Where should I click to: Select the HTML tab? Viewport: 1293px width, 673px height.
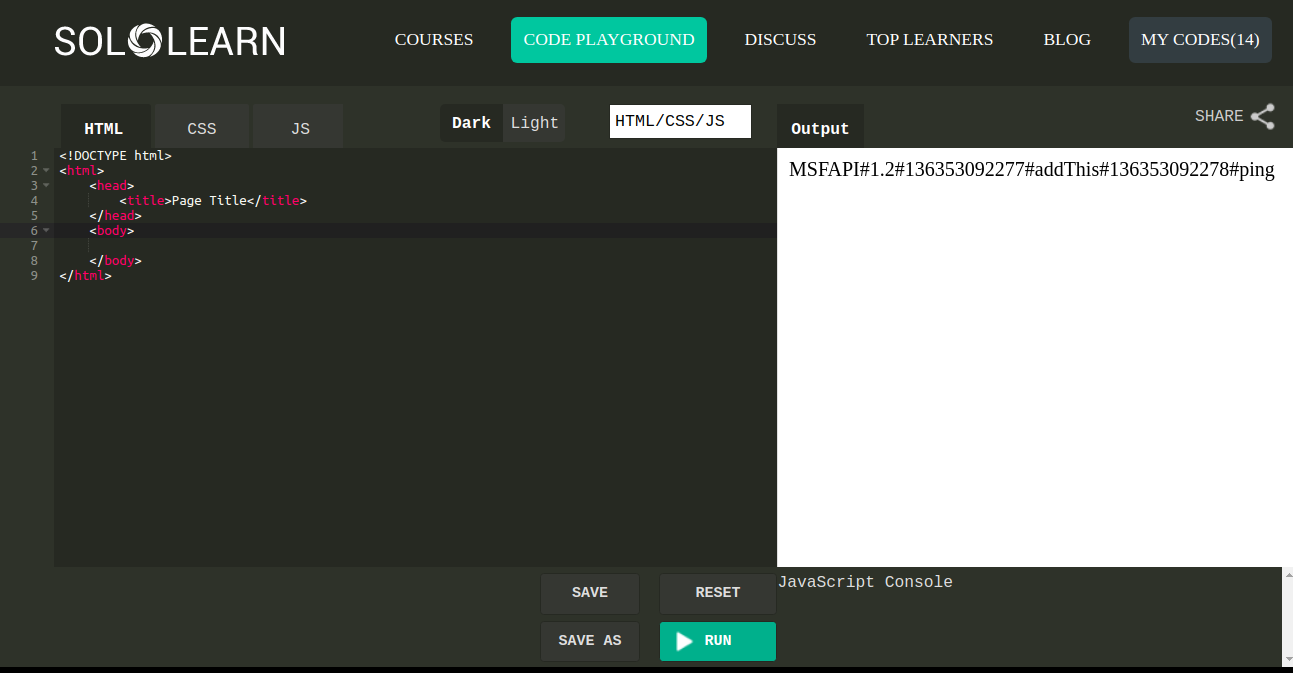[104, 128]
